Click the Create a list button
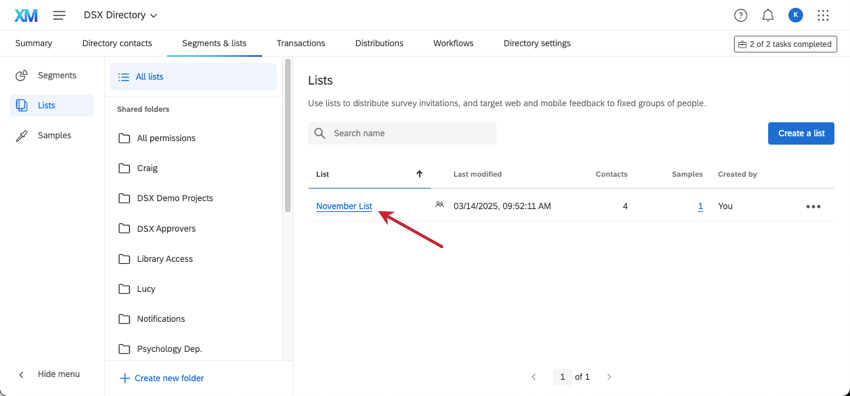The image size is (850, 396). [x=801, y=133]
